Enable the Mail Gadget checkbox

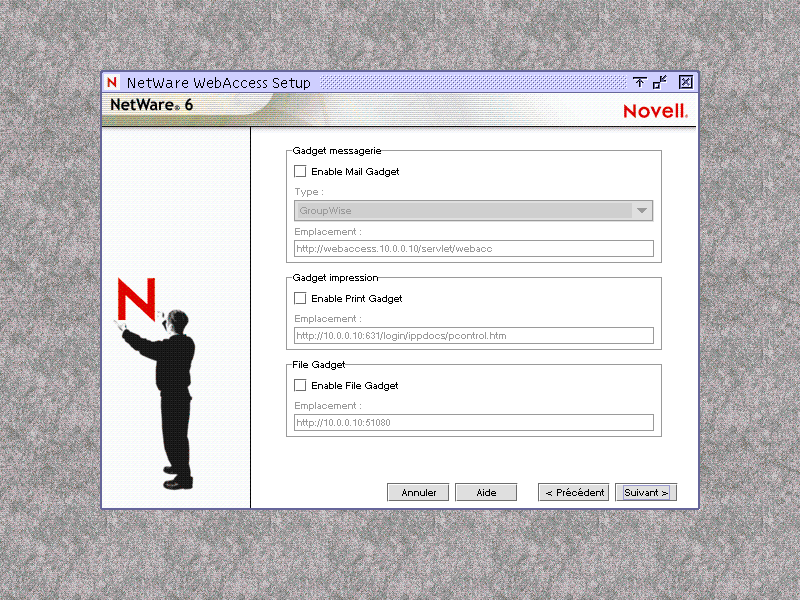[x=300, y=171]
